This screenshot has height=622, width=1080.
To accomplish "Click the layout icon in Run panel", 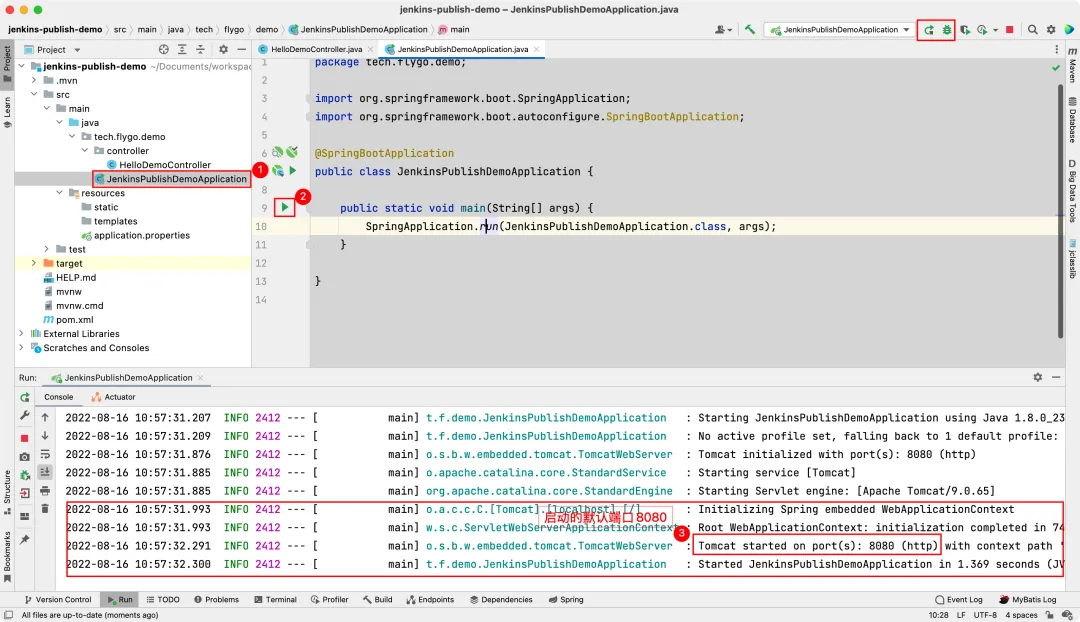I will coord(25,516).
